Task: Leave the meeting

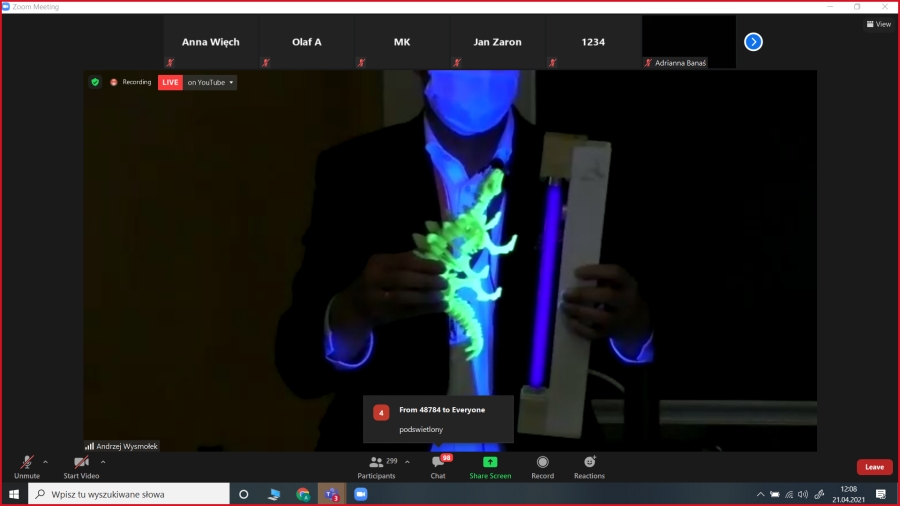Action: pyautogui.click(x=874, y=467)
